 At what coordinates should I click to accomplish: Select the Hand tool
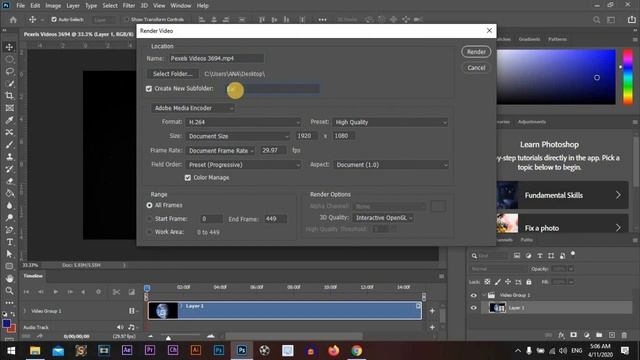pos(9,278)
